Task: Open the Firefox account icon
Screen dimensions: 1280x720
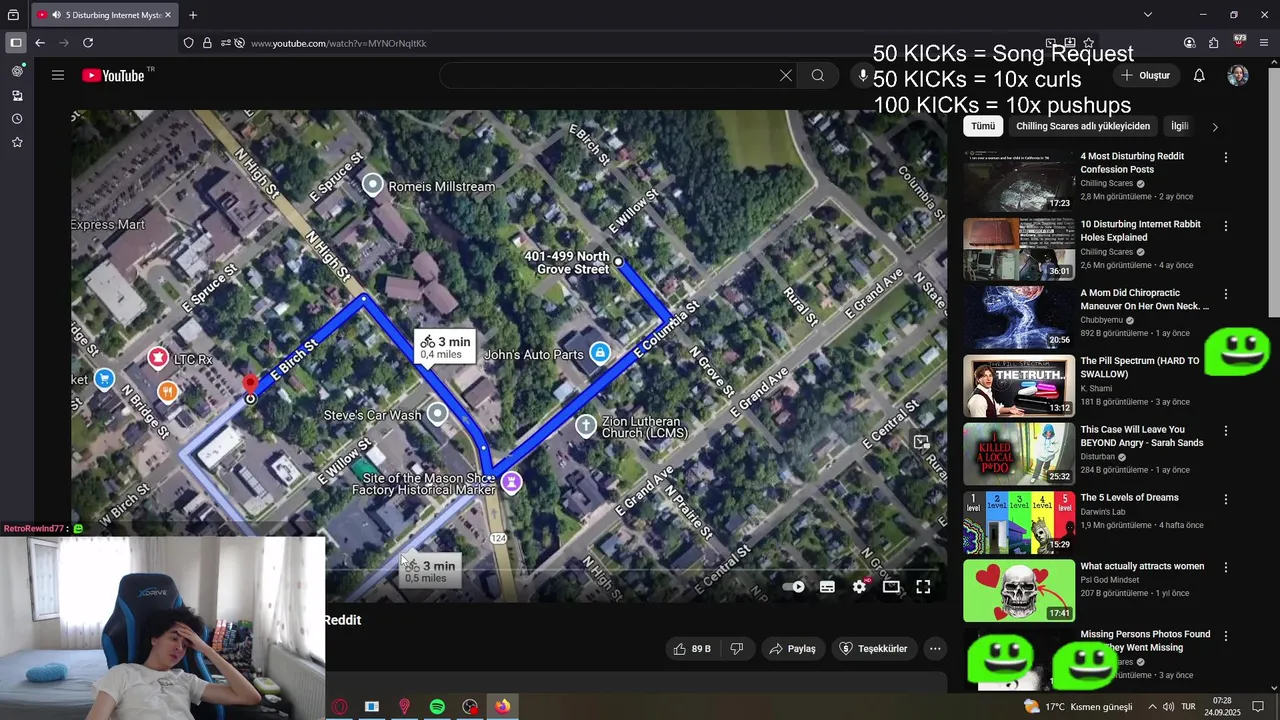Action: click(1189, 43)
